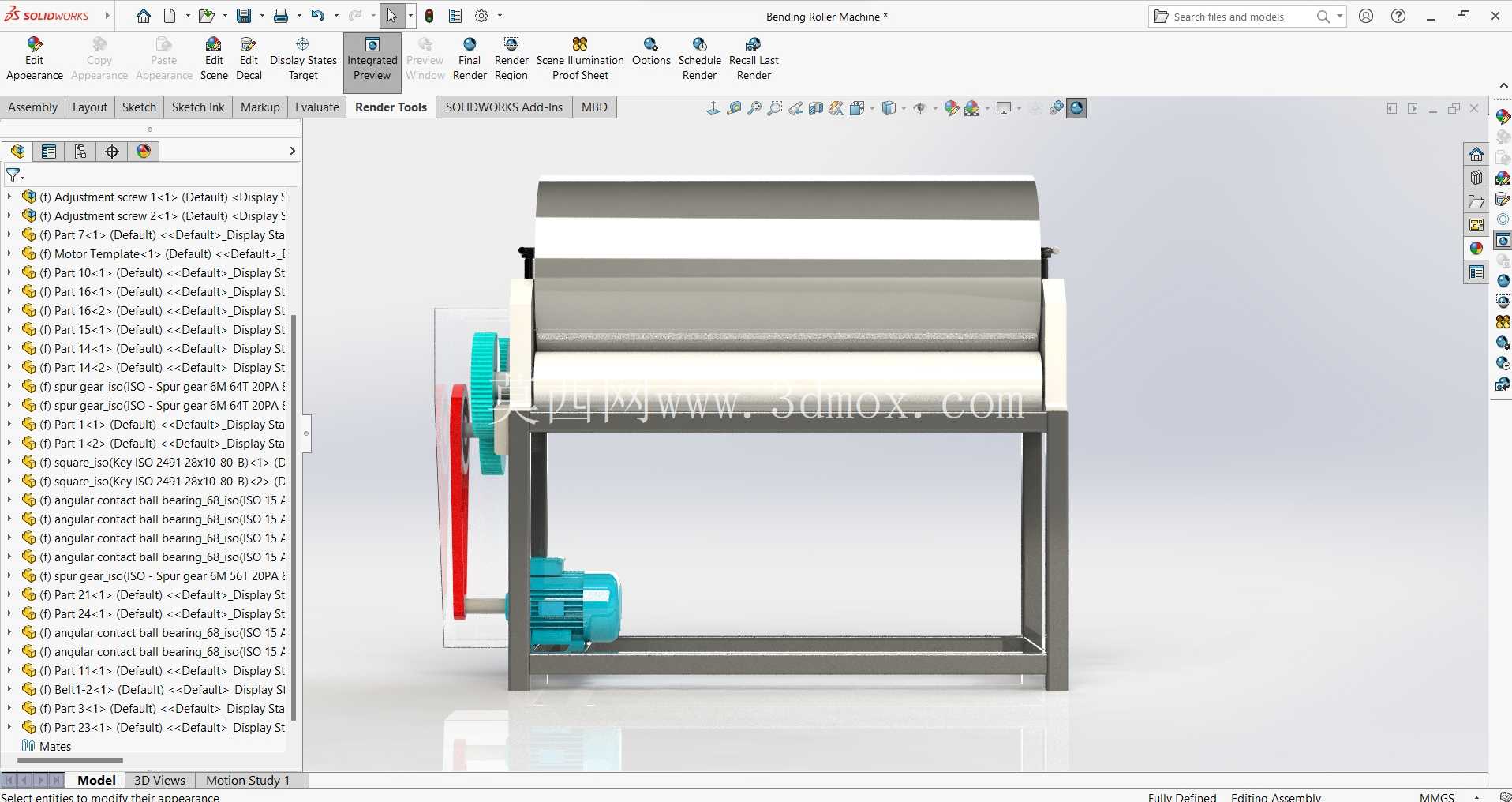Open the FeatureManager Design Tree tab icon
This screenshot has width=1512, height=802.
pos(17,152)
